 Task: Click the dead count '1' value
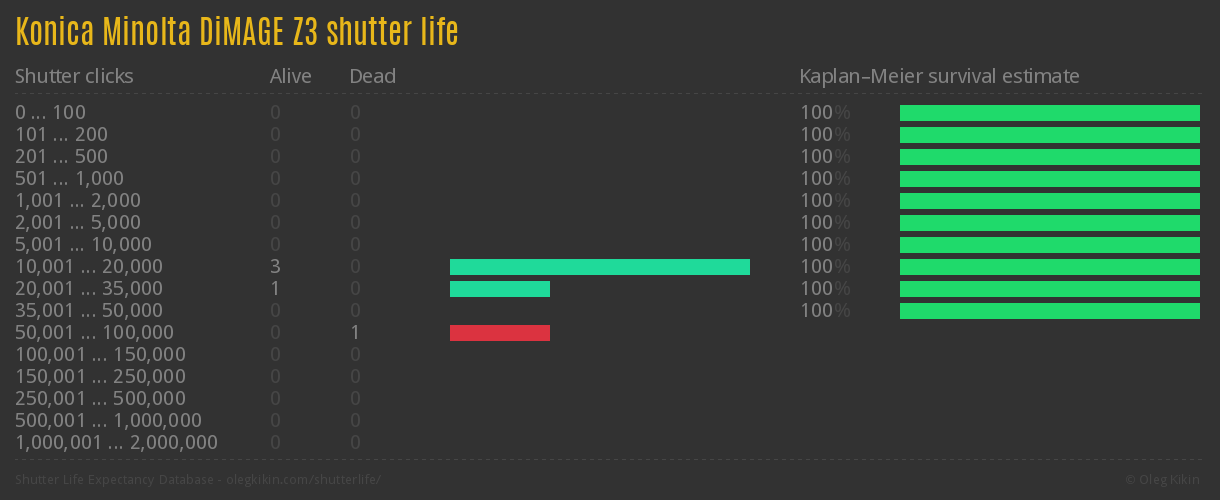[355, 333]
